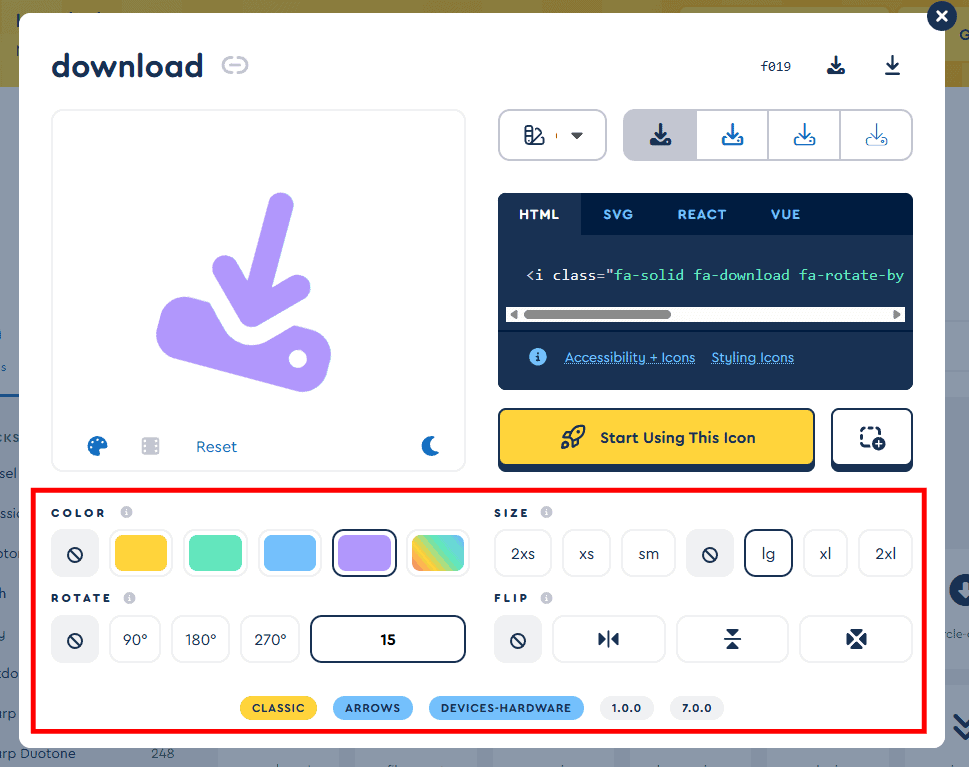Image resolution: width=969 pixels, height=767 pixels.
Task: Choose the thin style download icon variant
Action: 876,135
